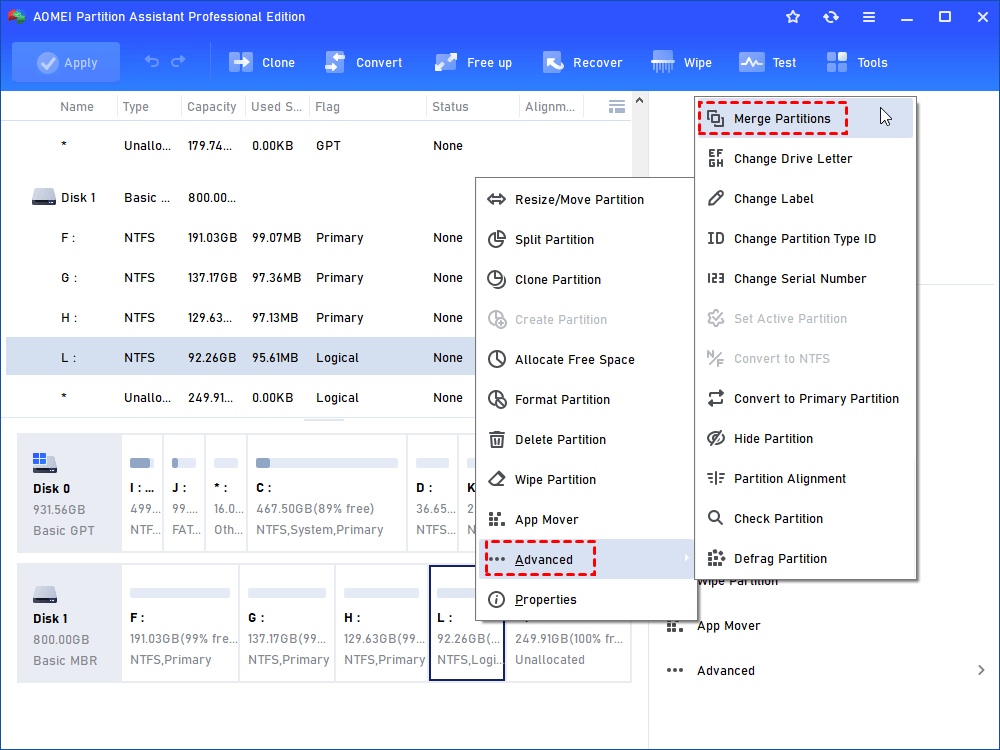This screenshot has height=750, width=1000.
Task: Select Clone Partition in context menu
Action: pos(585,279)
